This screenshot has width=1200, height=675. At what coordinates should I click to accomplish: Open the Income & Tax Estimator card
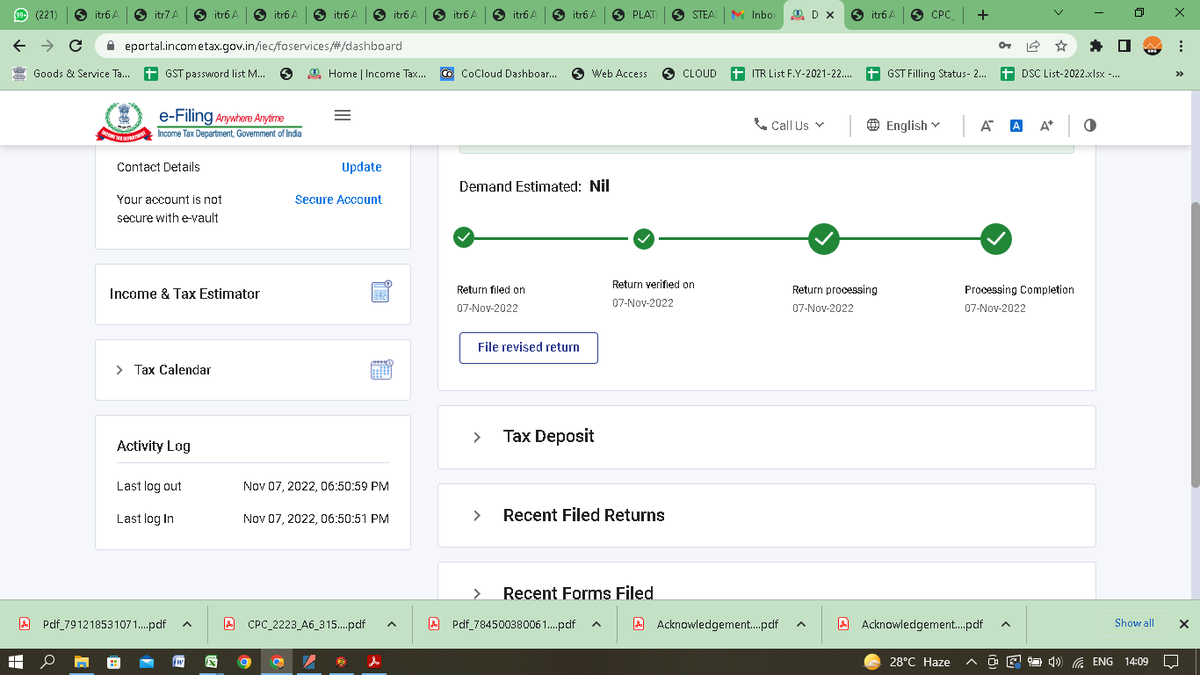pyautogui.click(x=253, y=294)
